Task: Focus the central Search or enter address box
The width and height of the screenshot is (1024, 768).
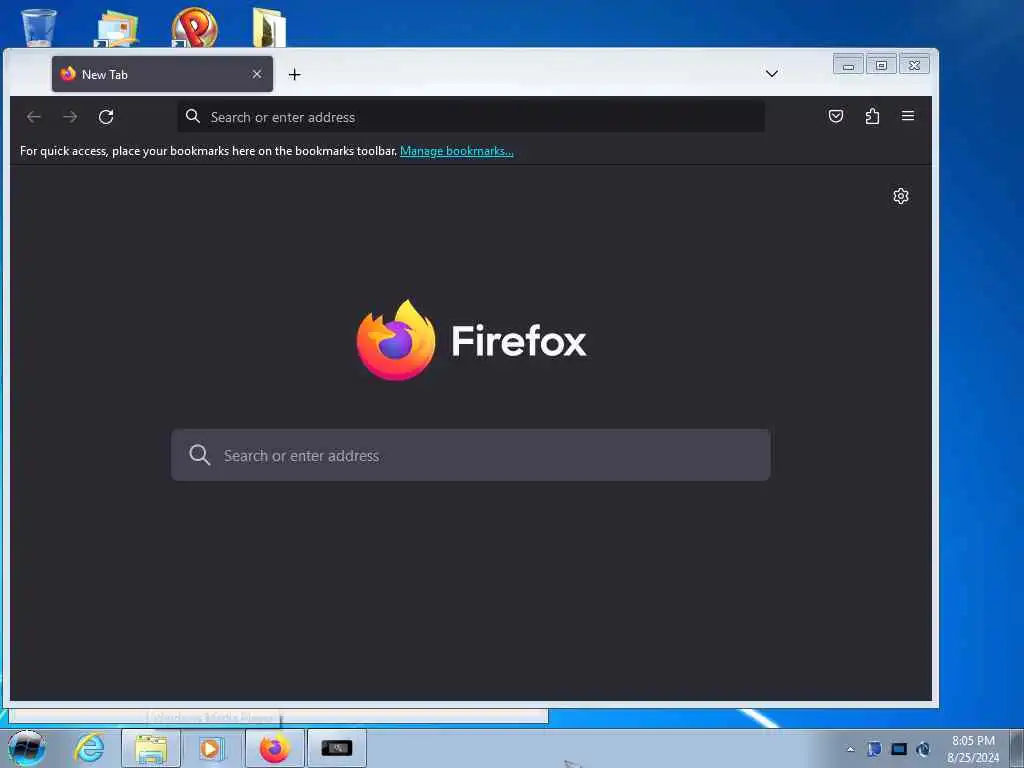Action: (x=471, y=455)
